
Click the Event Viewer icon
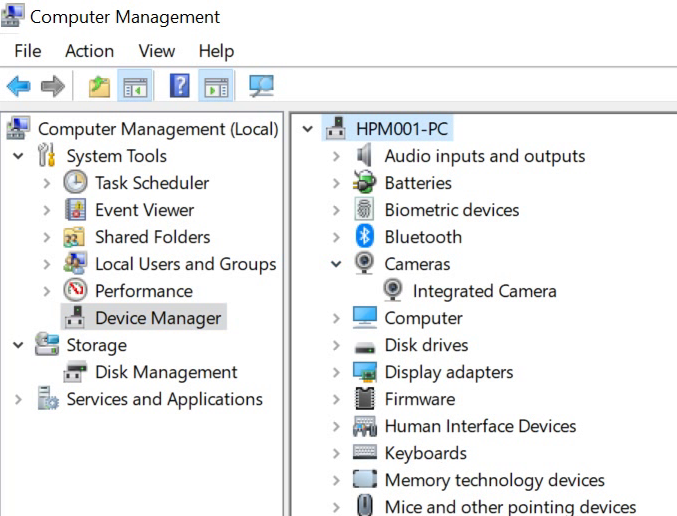(x=76, y=209)
